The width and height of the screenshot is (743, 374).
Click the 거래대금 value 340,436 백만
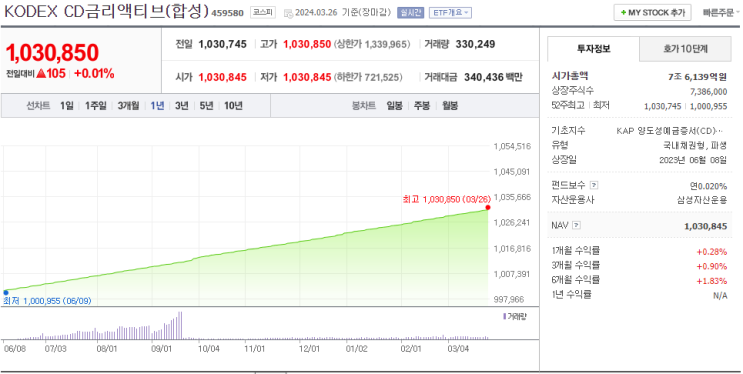pos(493,77)
